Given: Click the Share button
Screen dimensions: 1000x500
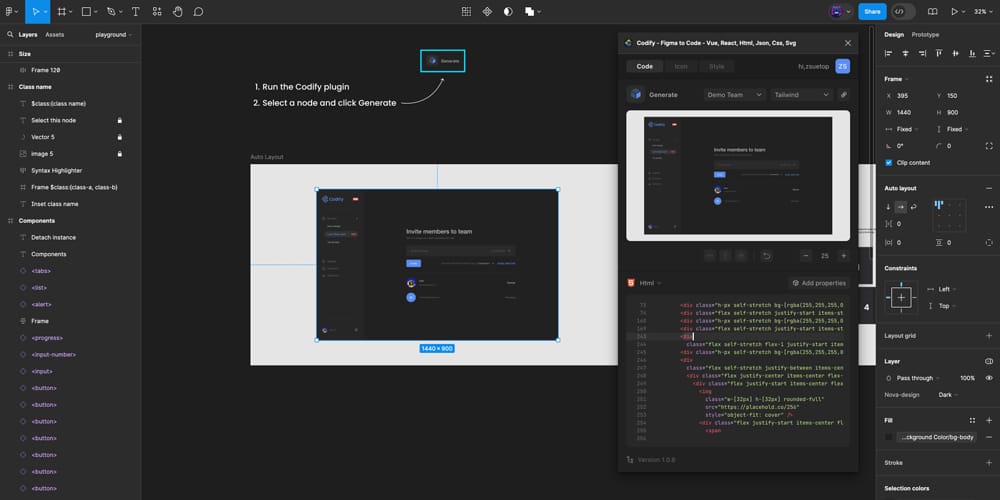Looking at the screenshot, I should (x=872, y=11).
